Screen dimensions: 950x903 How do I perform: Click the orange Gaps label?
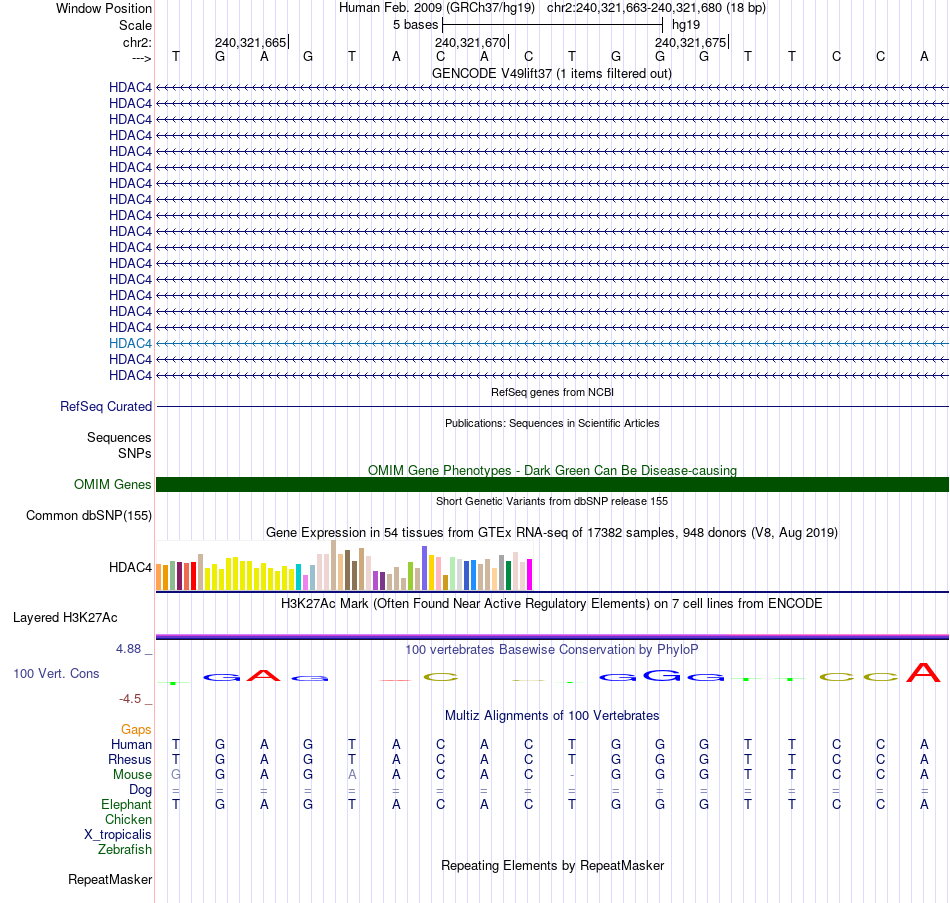tap(136, 730)
